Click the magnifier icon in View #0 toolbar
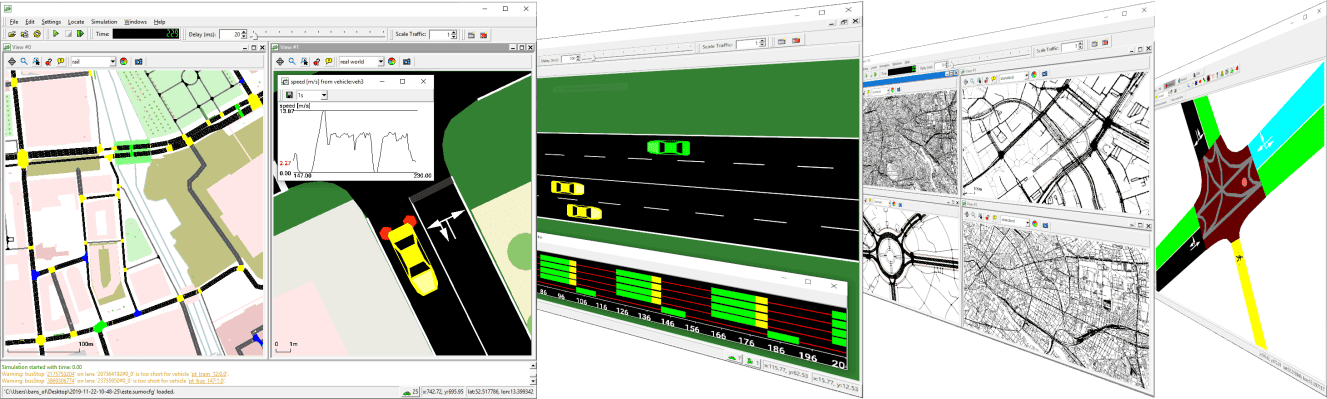Screen dimensions: 1327x399 click(x=24, y=61)
